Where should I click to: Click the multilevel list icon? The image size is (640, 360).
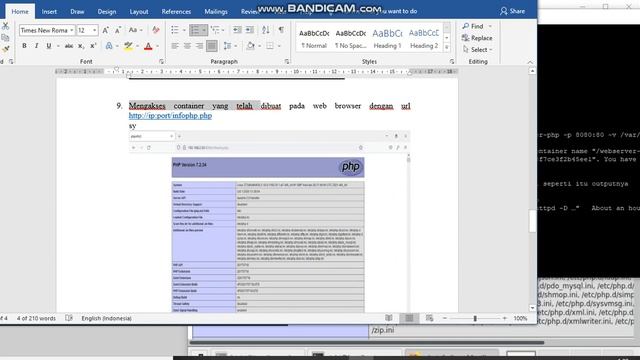pos(215,30)
